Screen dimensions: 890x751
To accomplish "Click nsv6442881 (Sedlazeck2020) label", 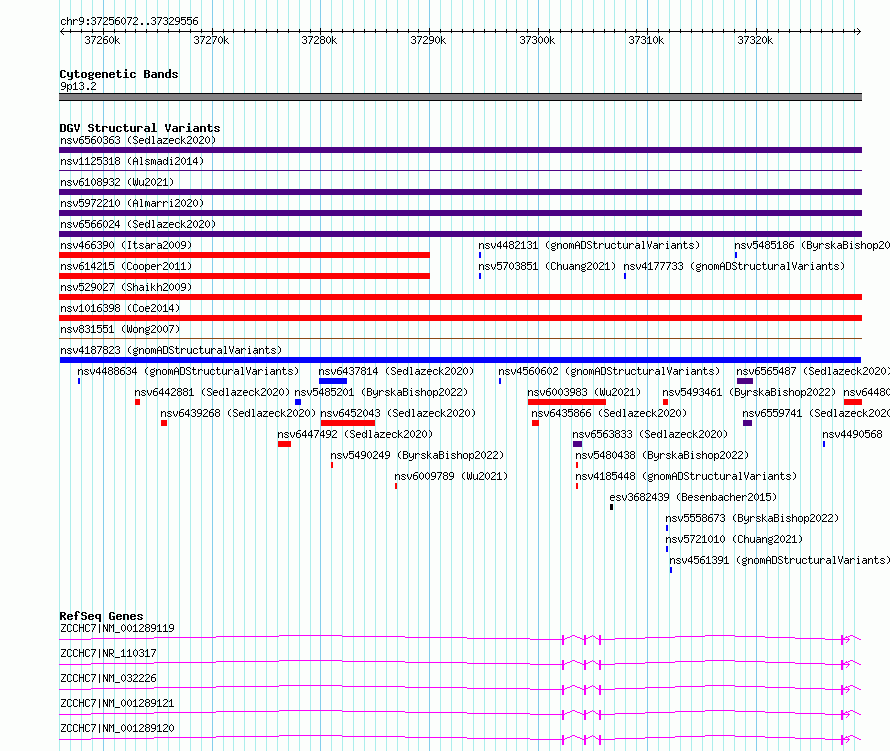I will tap(212, 392).
